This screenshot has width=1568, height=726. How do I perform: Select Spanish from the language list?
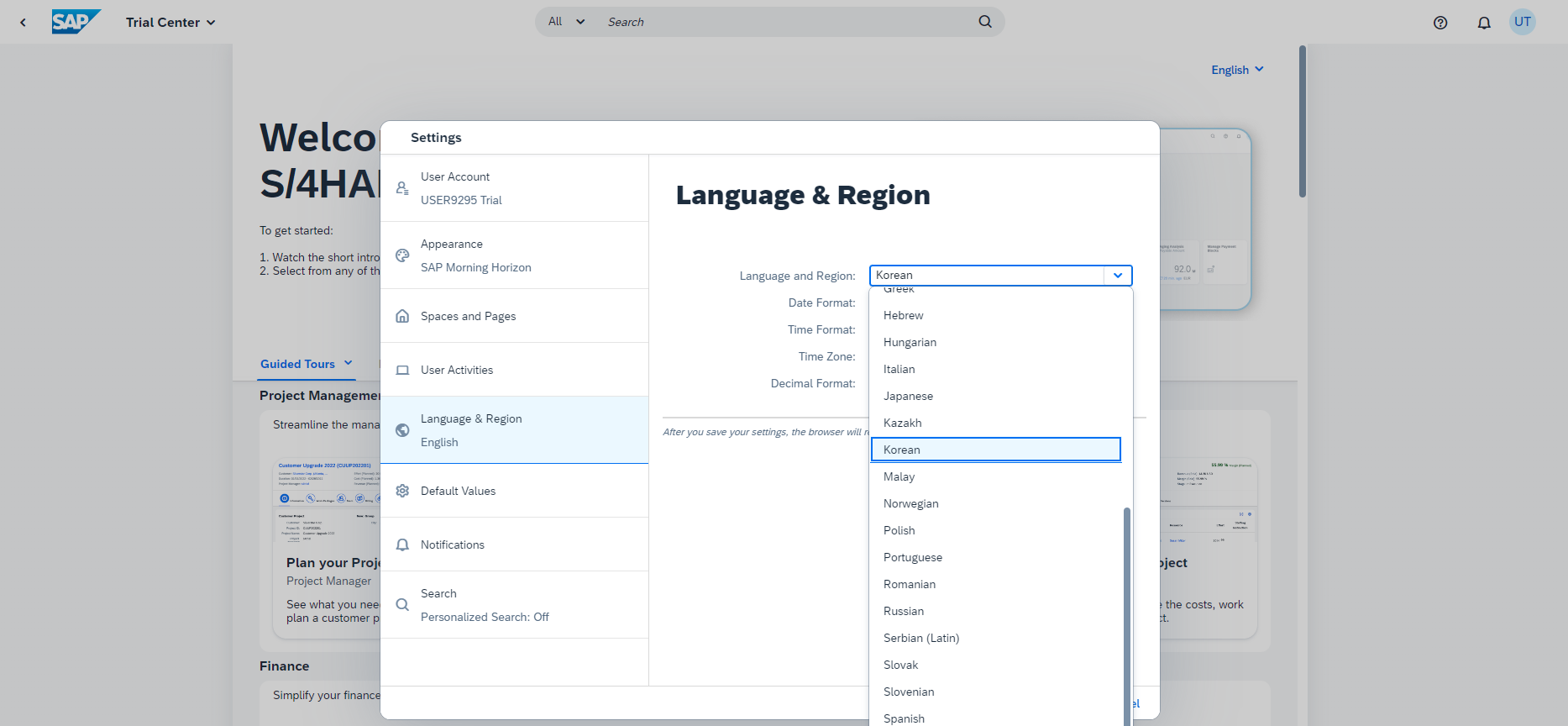pos(996,717)
